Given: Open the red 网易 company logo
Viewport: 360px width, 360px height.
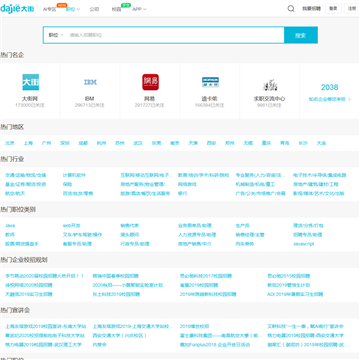Looking at the screenshot, I should 150,82.
